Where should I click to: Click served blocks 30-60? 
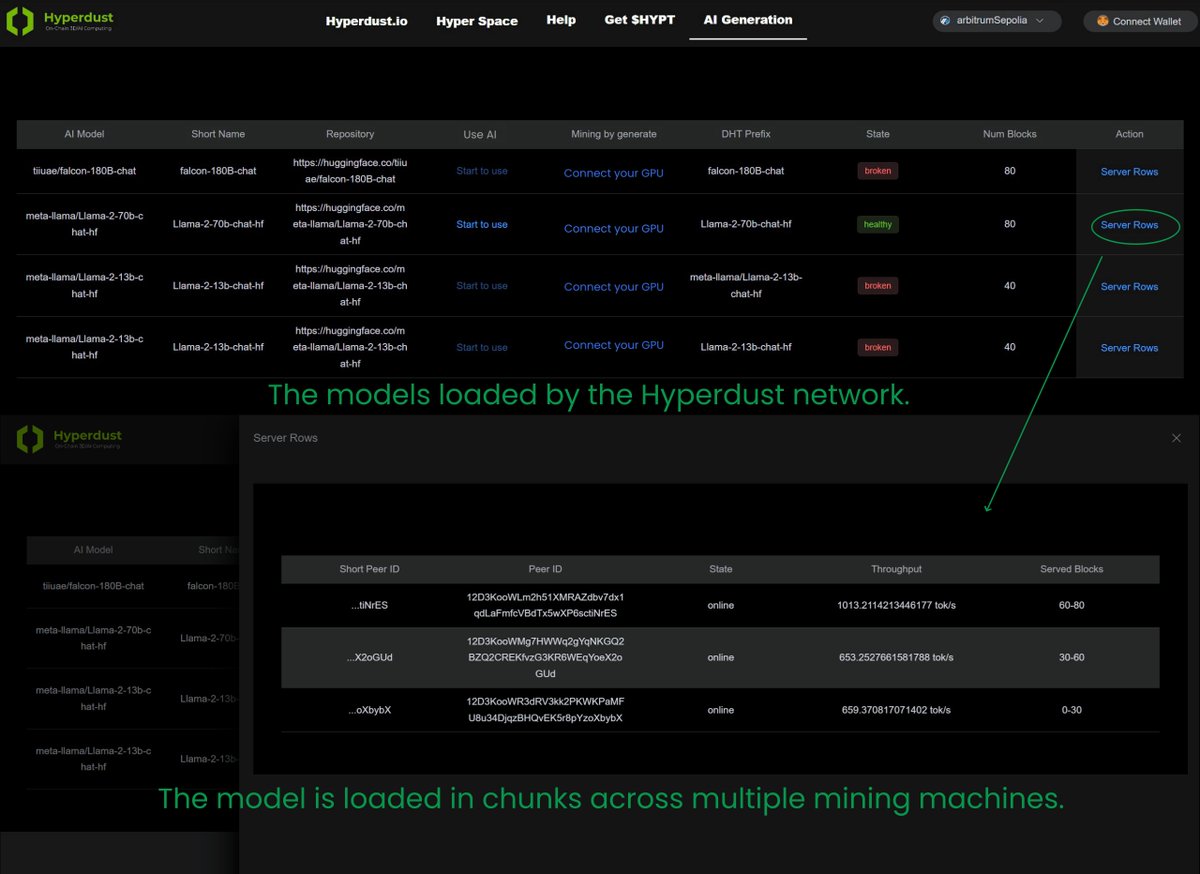(x=1071, y=657)
